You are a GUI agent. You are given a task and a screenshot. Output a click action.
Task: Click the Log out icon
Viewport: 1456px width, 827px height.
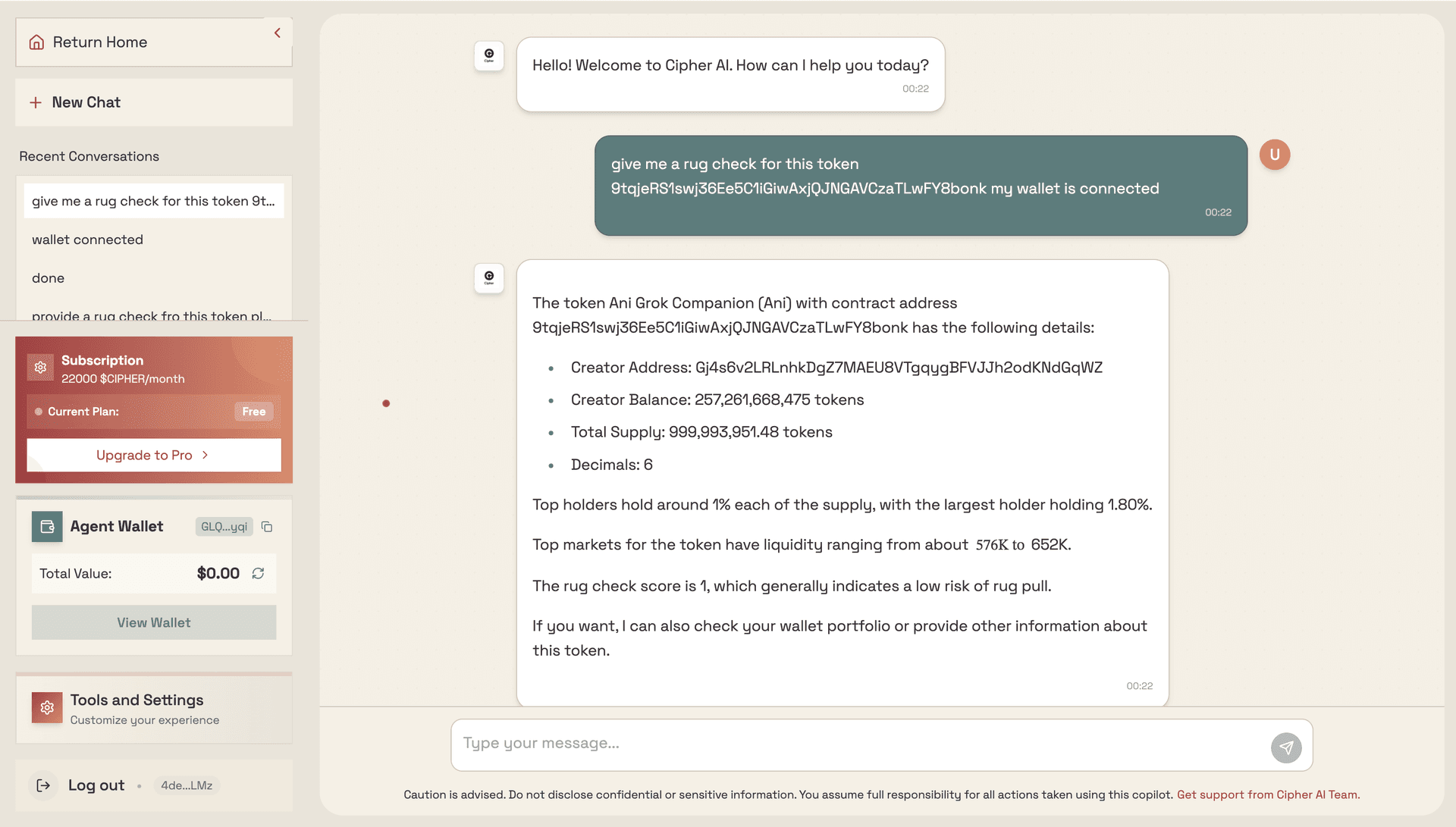pyautogui.click(x=44, y=785)
